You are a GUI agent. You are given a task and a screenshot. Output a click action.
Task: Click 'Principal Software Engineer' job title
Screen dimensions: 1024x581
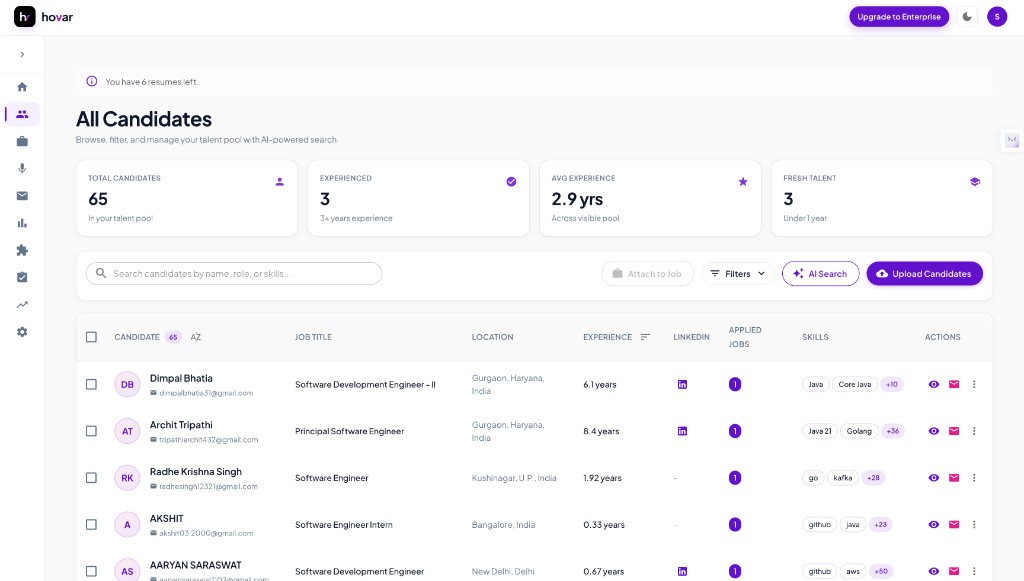349,432
